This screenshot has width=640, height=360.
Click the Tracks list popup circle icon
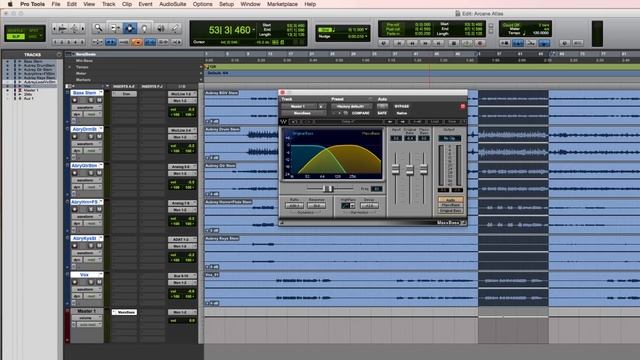59,54
